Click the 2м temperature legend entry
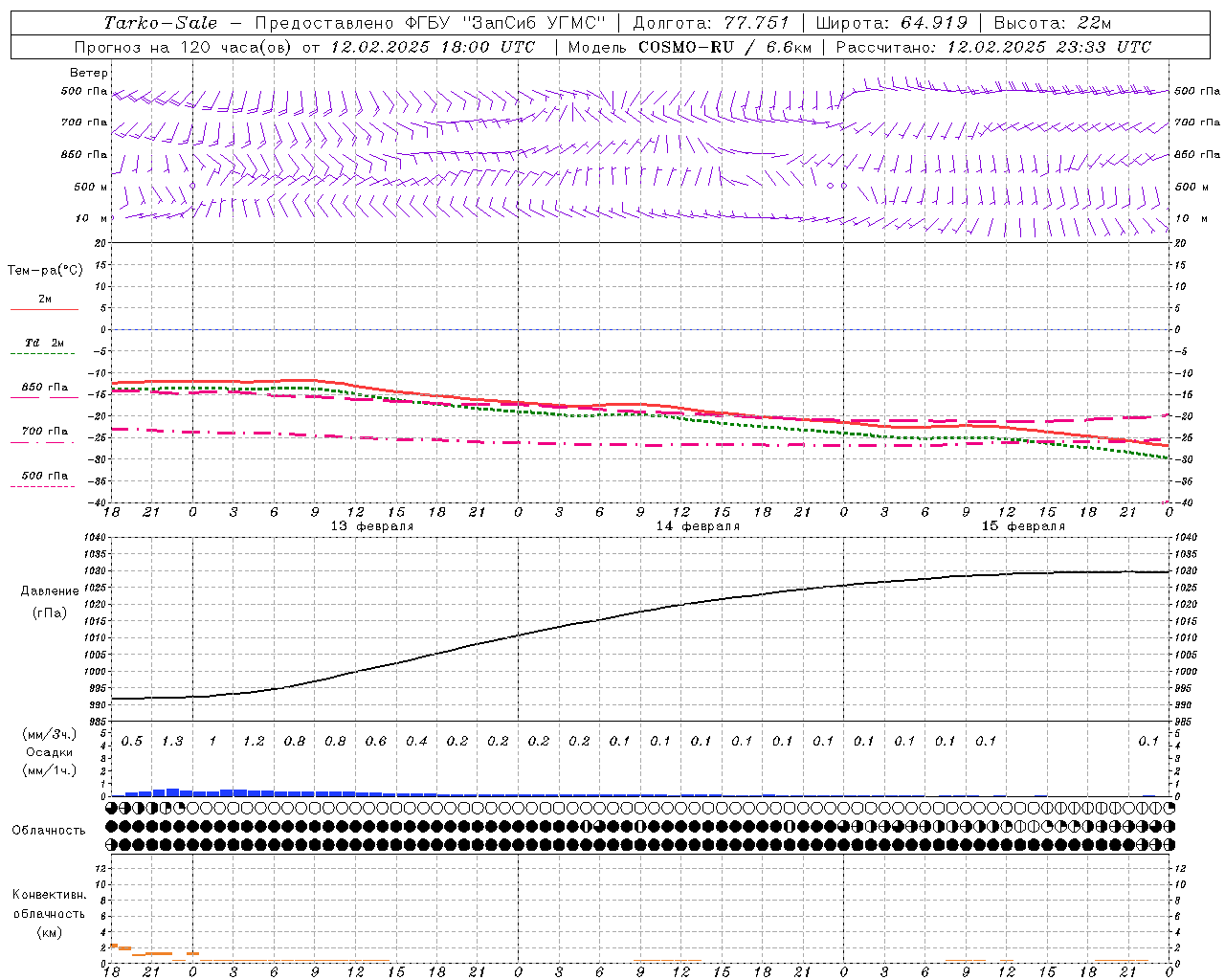The image size is (1225, 980). pyautogui.click(x=45, y=300)
